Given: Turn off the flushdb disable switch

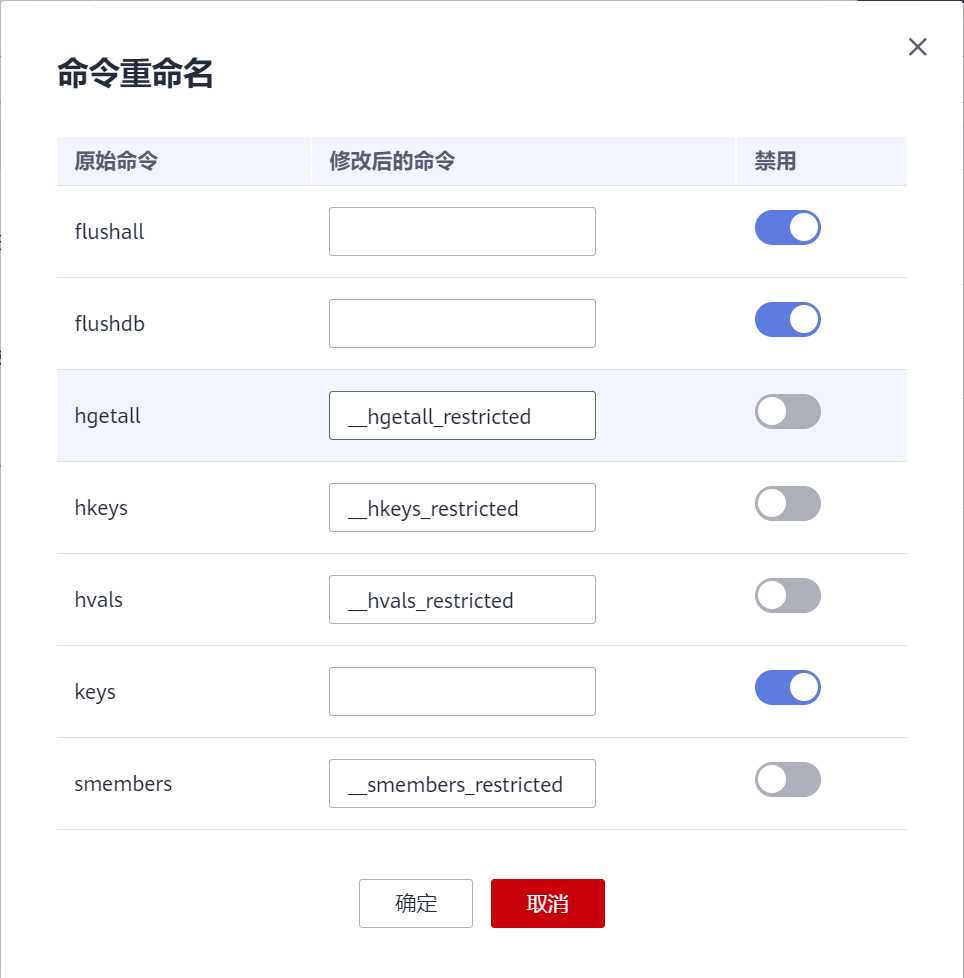Looking at the screenshot, I should click(787, 319).
